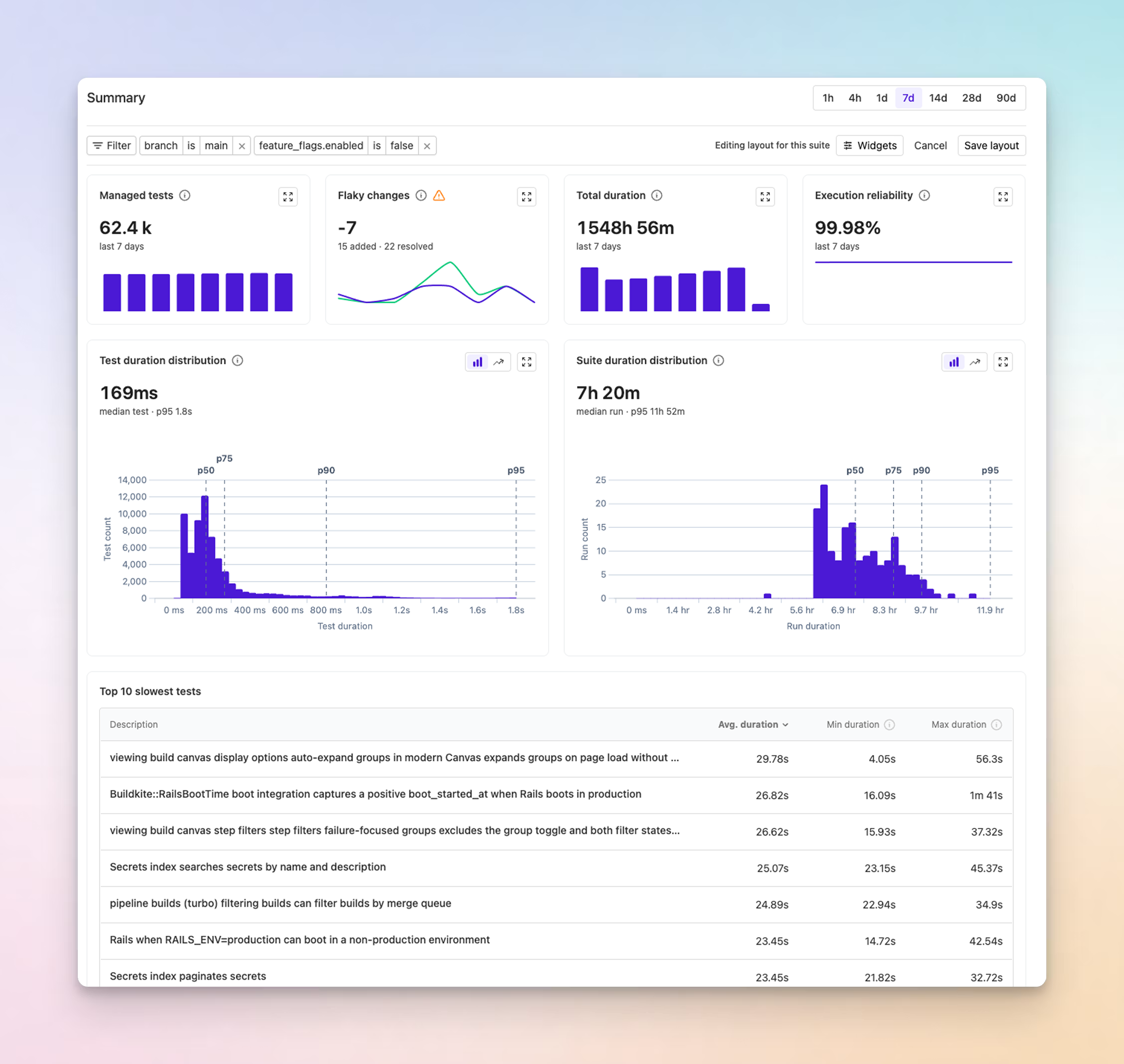Open 'Secrets index searches secrets' test row
This screenshot has height=1064, width=1124.
(556, 868)
